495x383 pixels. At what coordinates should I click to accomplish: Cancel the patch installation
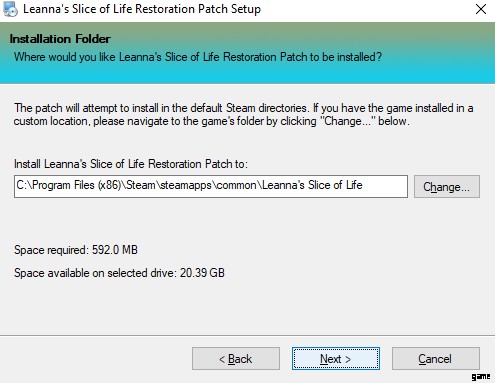click(436, 359)
